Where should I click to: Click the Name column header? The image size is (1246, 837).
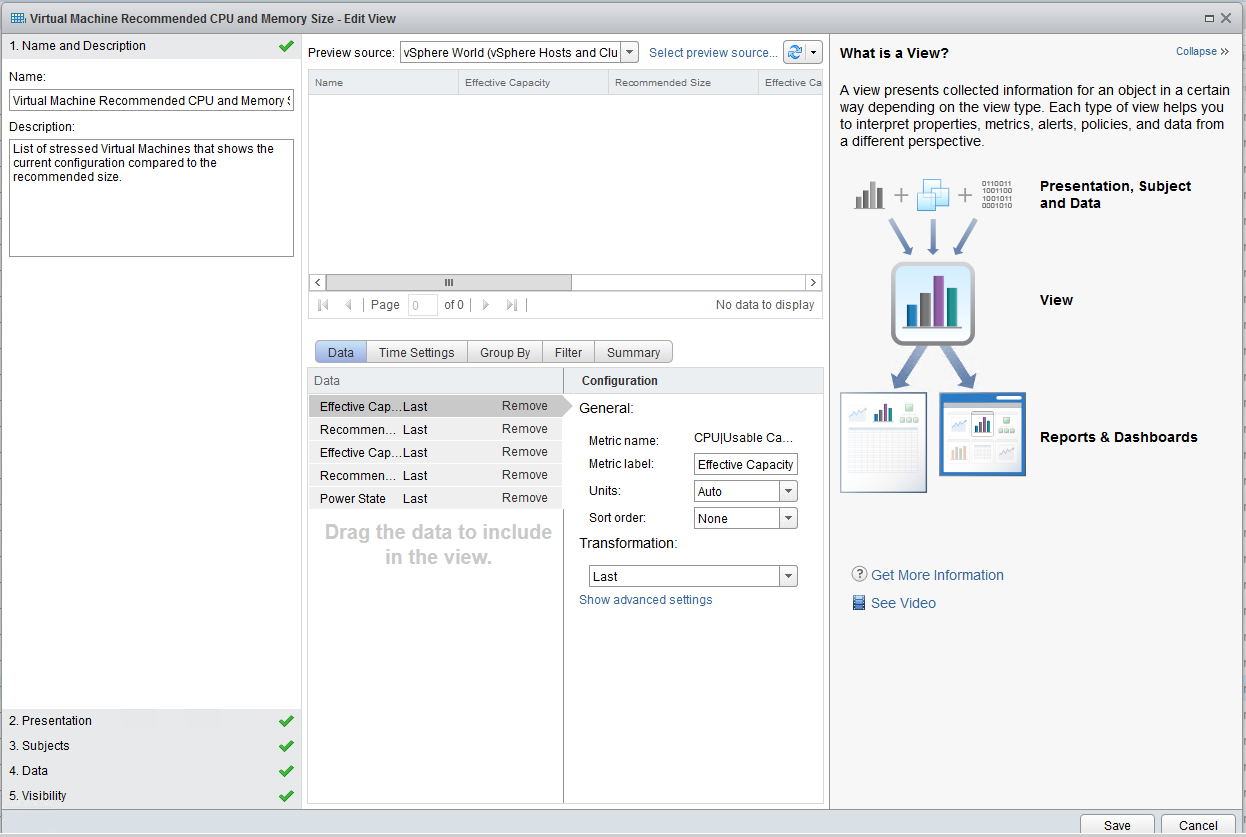point(383,82)
